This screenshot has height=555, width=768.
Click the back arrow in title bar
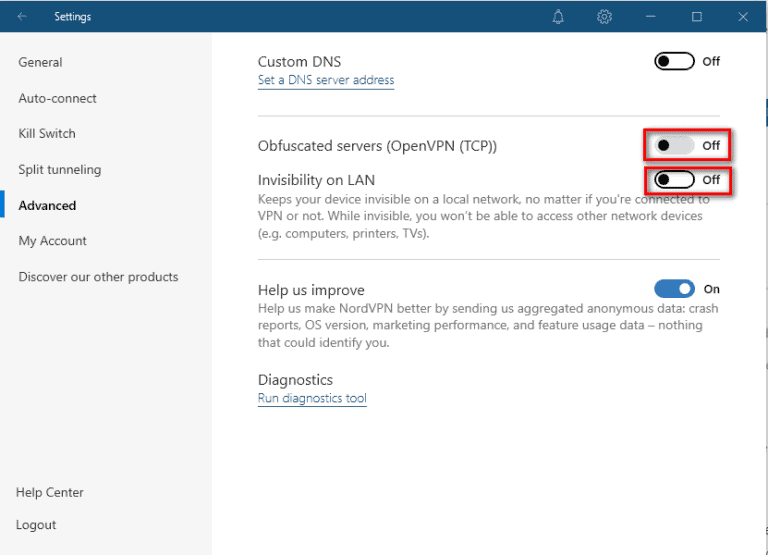click(22, 16)
